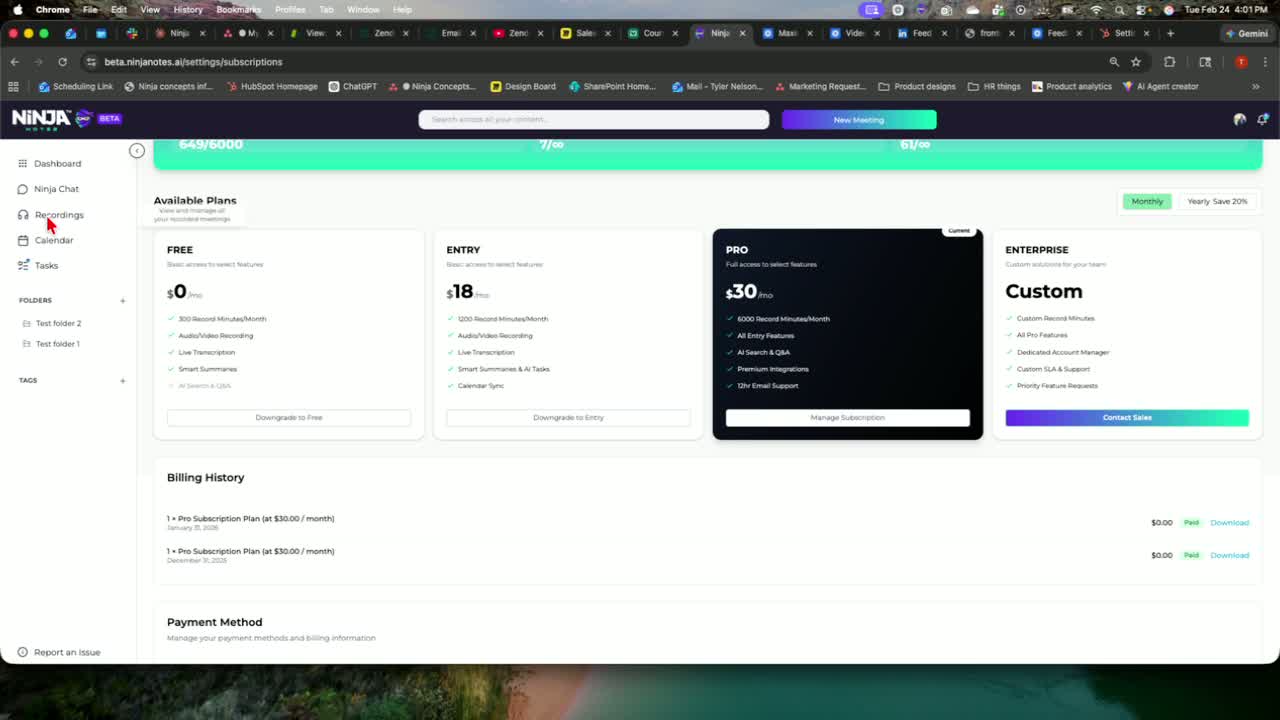Open the AI Agent creator bookmark
This screenshot has height=720, width=1280.
[1161, 86]
